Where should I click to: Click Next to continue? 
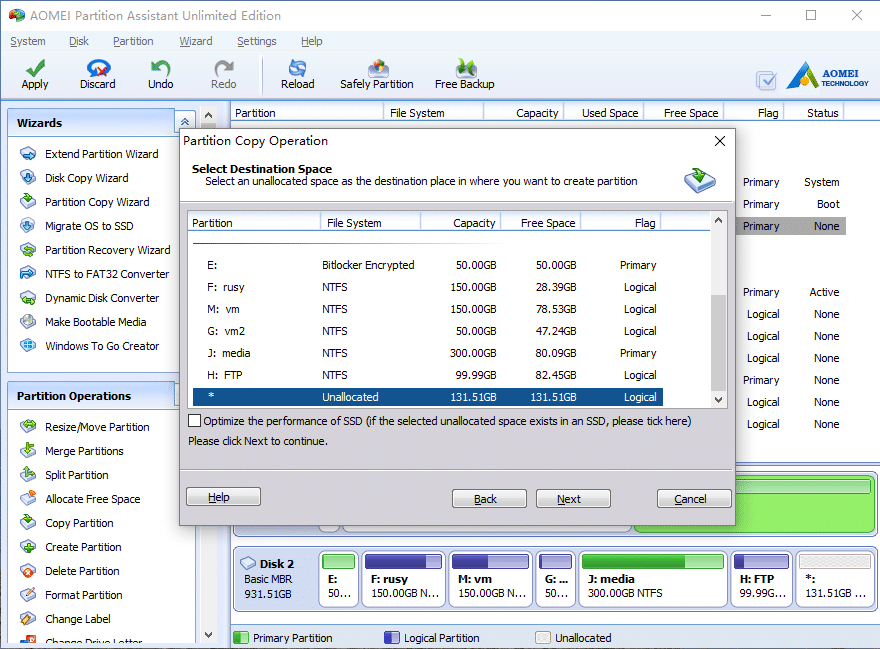tap(573, 499)
